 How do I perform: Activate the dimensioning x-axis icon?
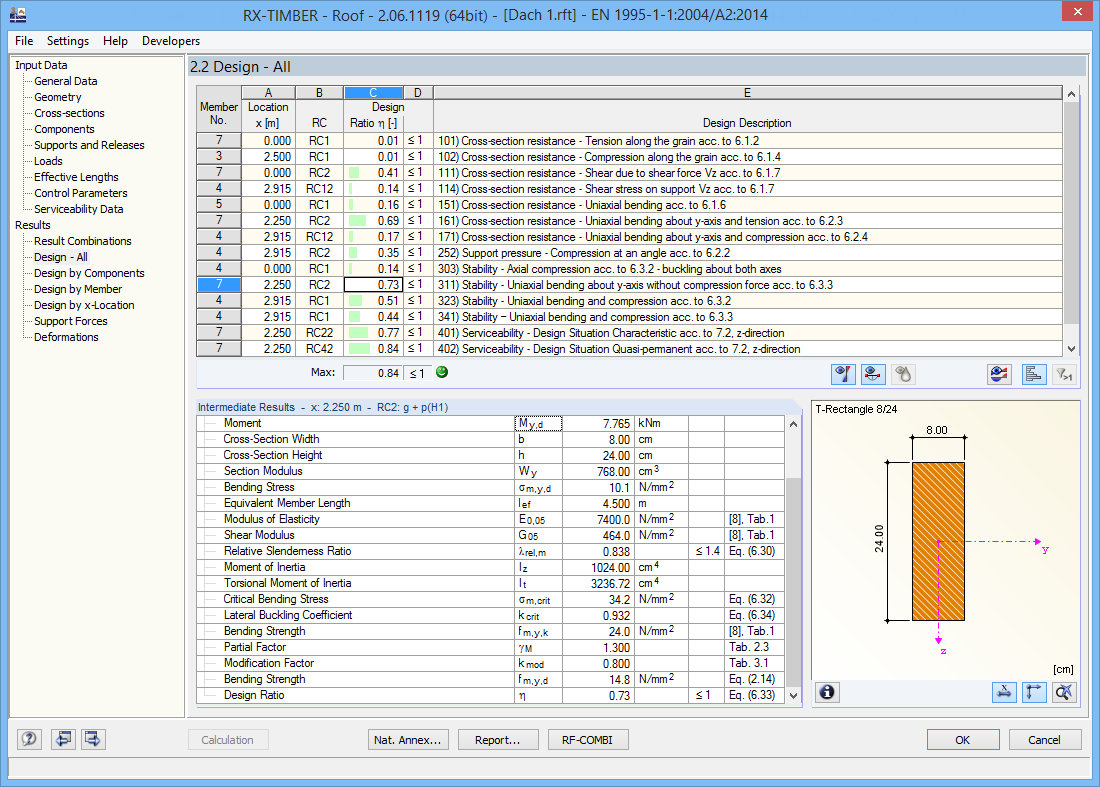click(x=1004, y=692)
